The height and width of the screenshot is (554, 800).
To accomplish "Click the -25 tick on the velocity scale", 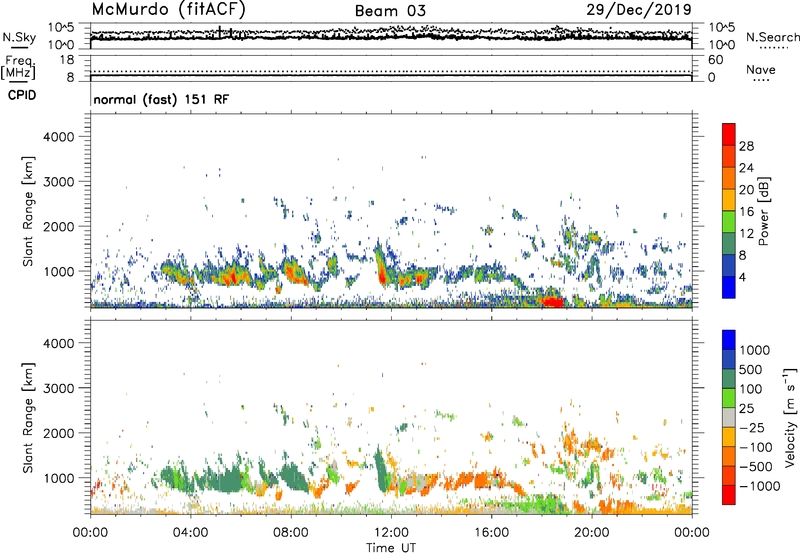I will pyautogui.click(x=752, y=427).
